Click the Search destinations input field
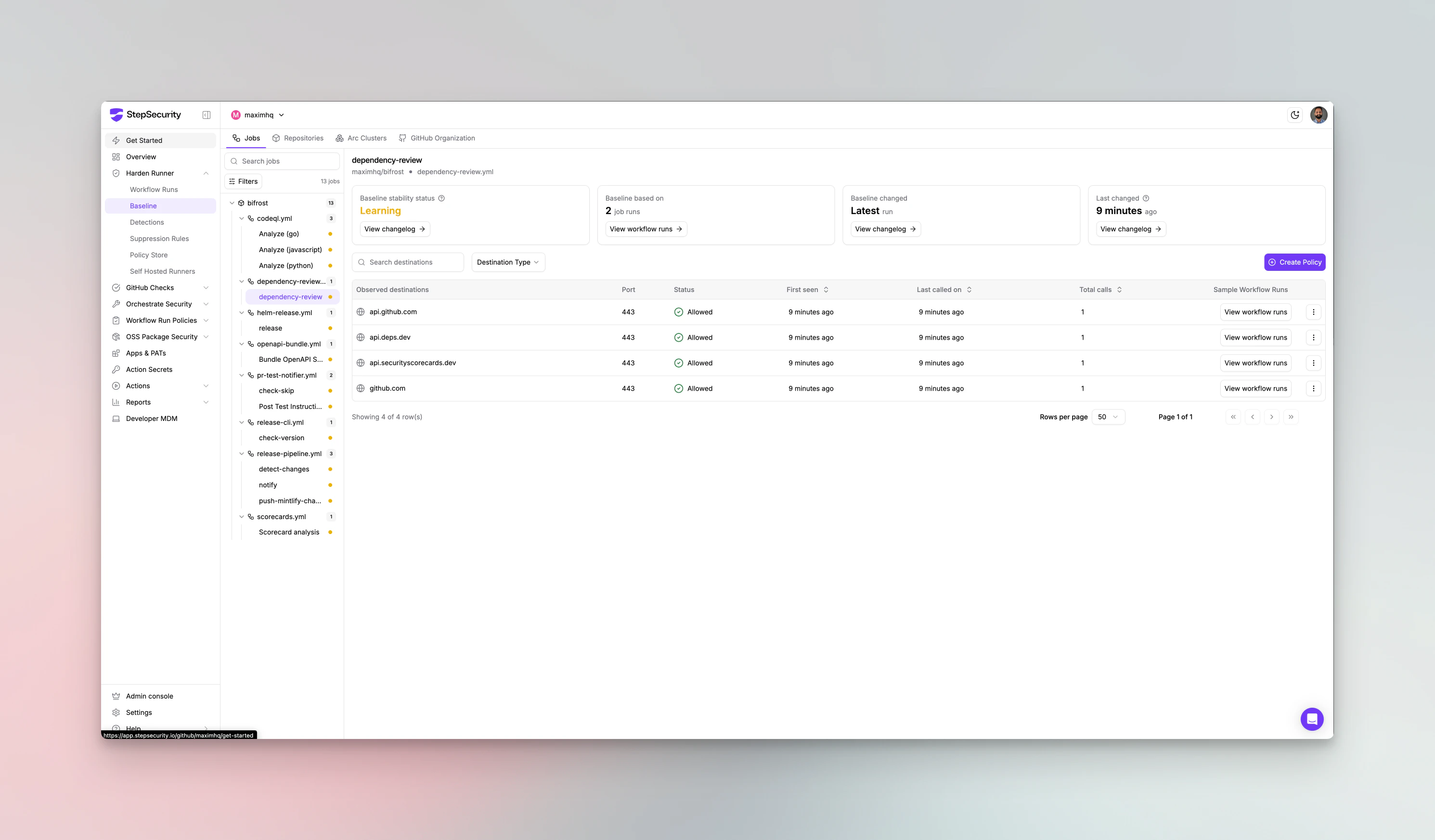Viewport: 1435px width, 840px height. (408, 262)
